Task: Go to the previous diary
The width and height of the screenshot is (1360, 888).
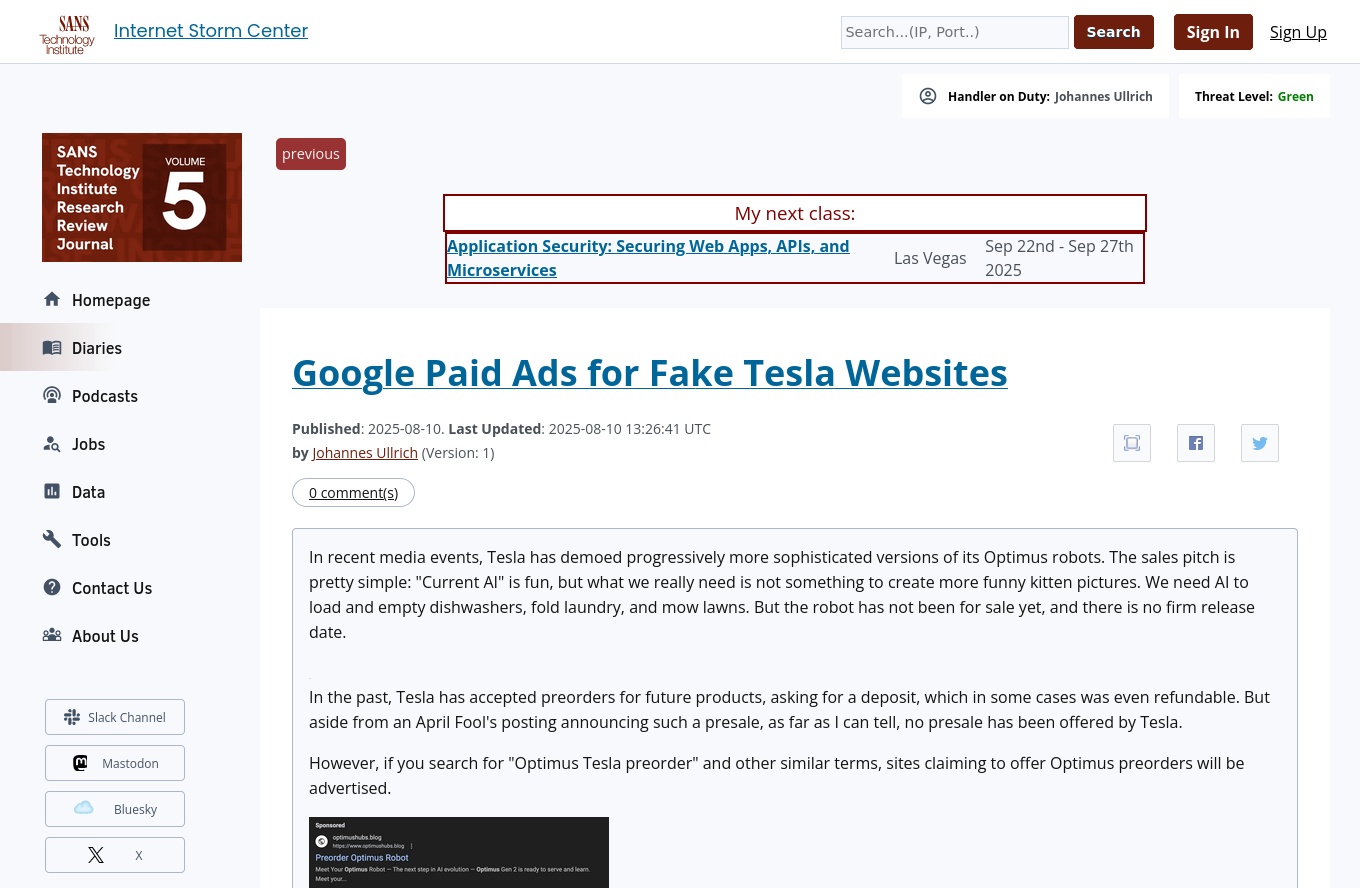Action: [311, 154]
